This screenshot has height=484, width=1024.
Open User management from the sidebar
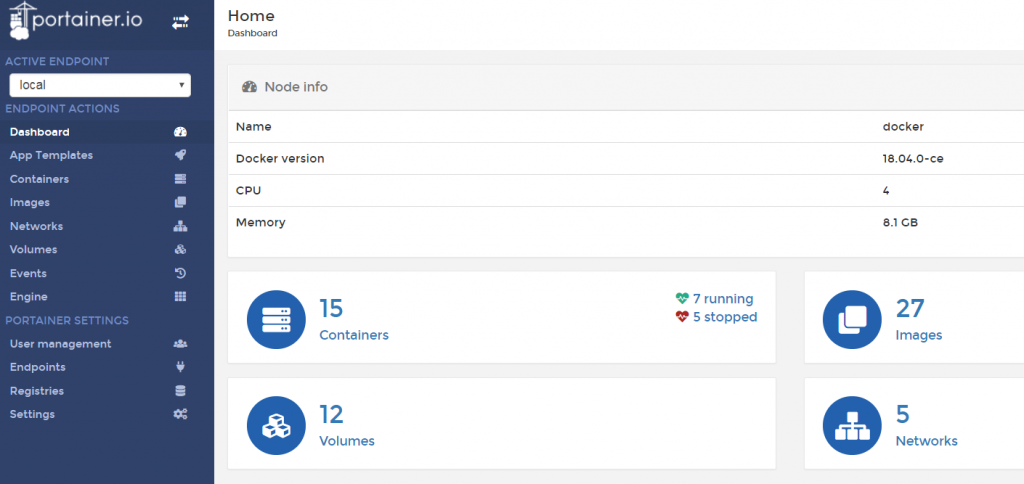pos(99,344)
